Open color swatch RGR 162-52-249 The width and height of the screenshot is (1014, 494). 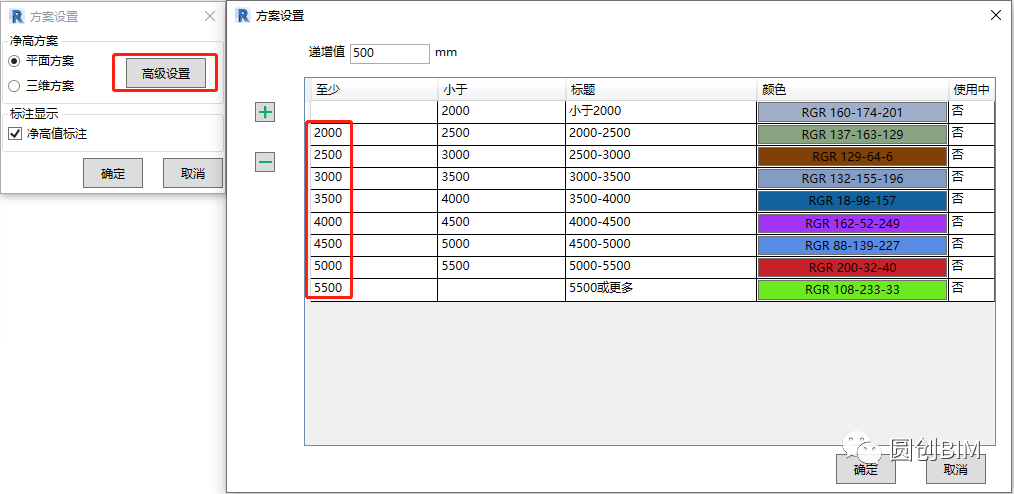pyautogui.click(x=852, y=223)
